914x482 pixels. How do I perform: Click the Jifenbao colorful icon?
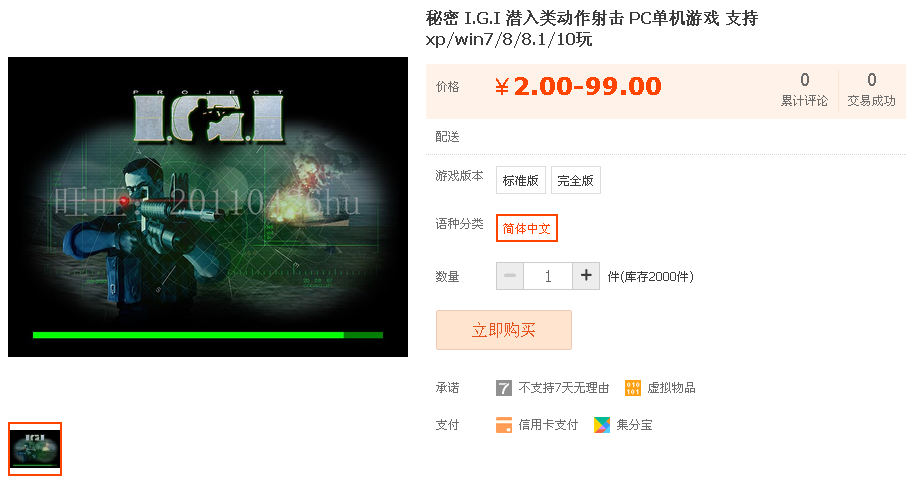[x=602, y=425]
